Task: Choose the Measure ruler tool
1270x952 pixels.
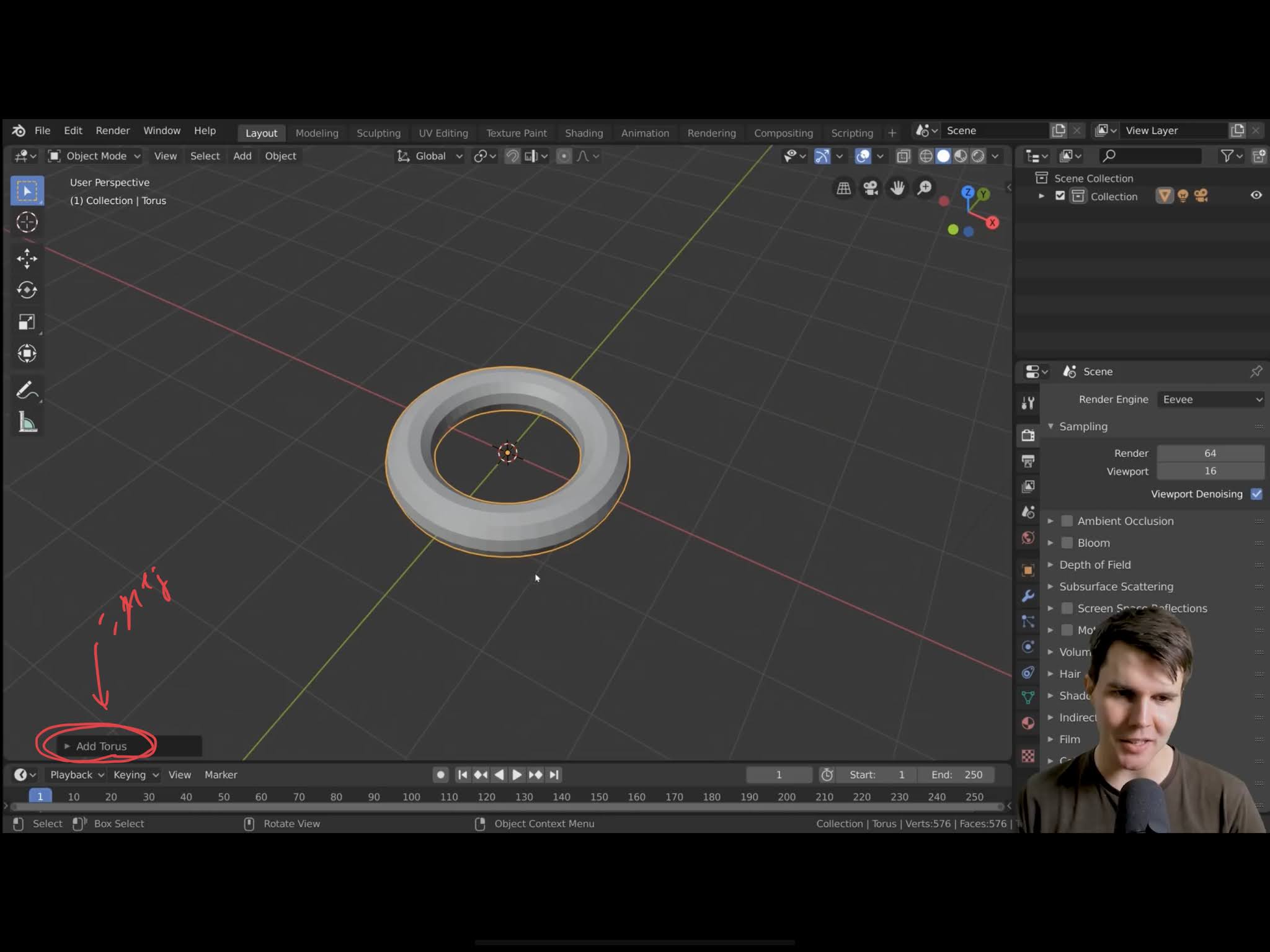Action: coord(27,422)
